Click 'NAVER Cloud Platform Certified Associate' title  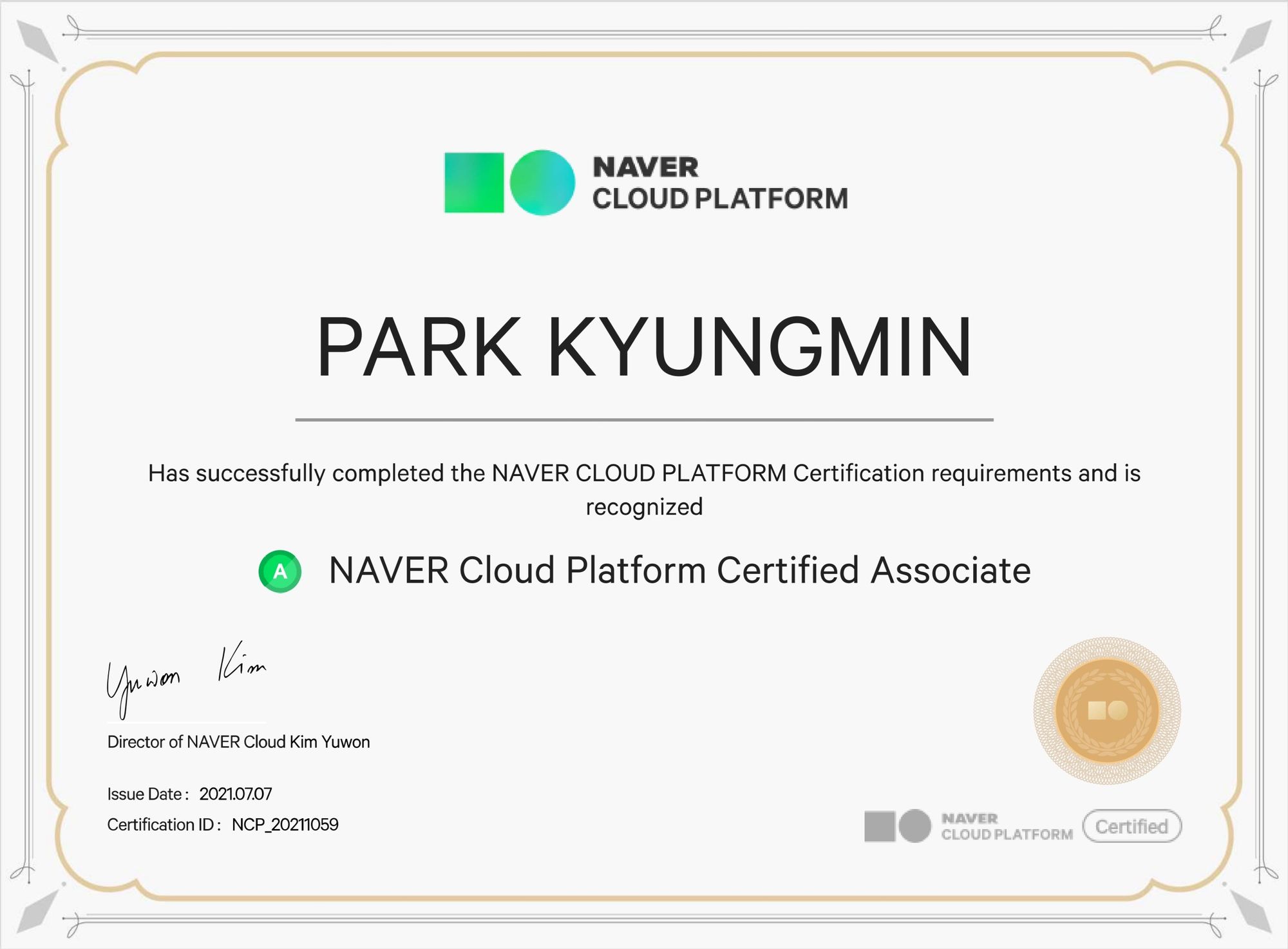point(679,571)
